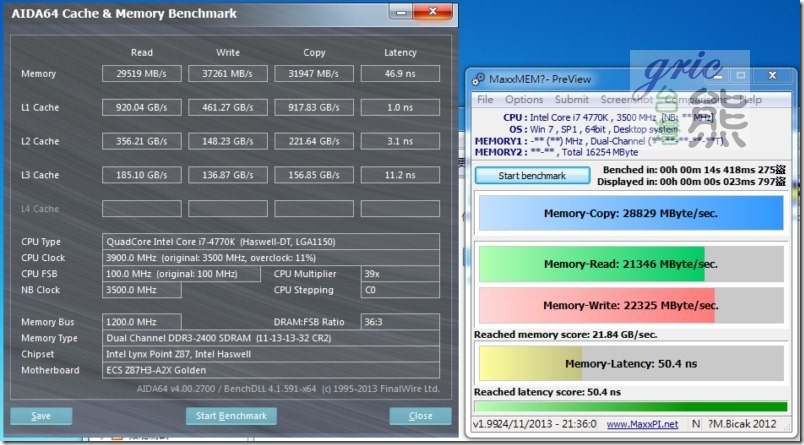The image size is (804, 445).
Task: Click the MEMORY2 Total 16254 MByte line
Action: [x=556, y=152]
